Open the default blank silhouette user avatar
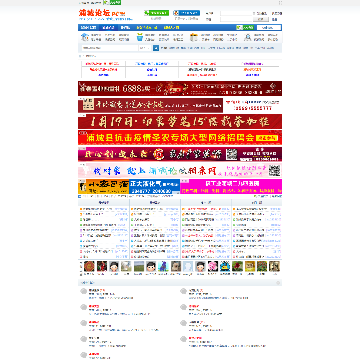This screenshot has width=360, height=360. (188, 266)
